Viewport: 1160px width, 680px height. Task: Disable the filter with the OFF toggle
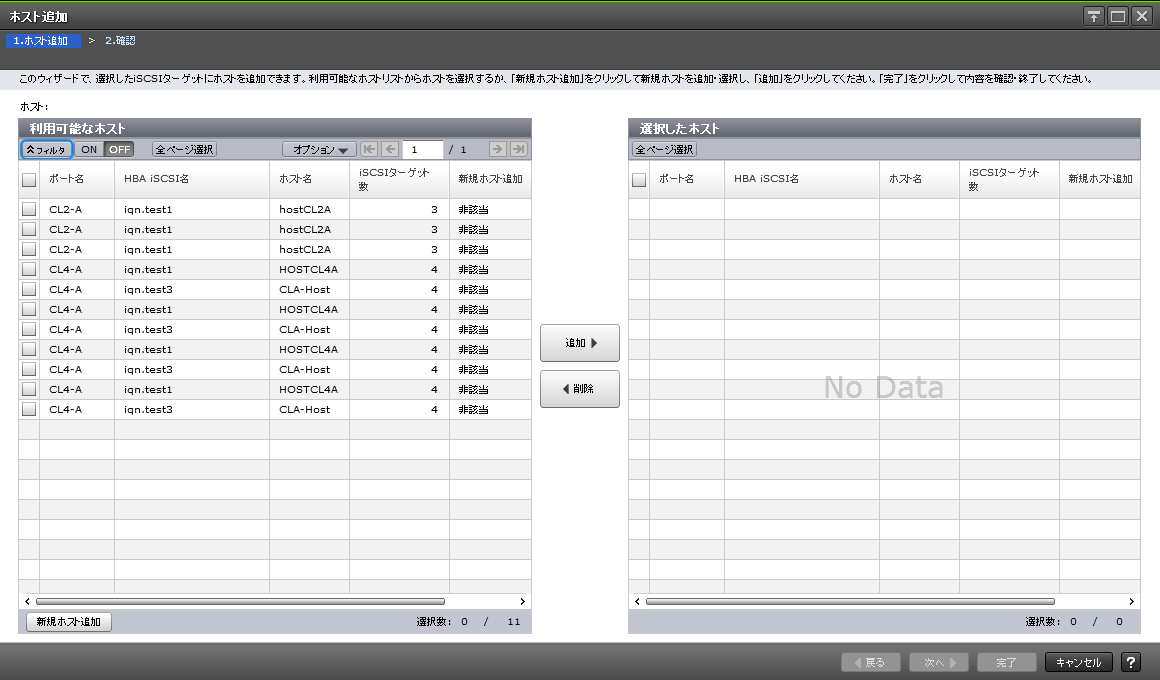coord(119,149)
